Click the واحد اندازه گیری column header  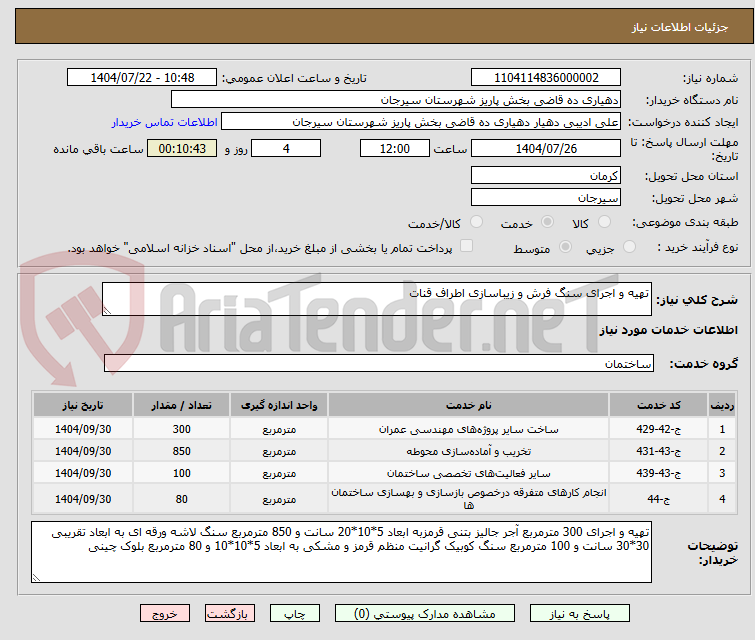tap(279, 405)
